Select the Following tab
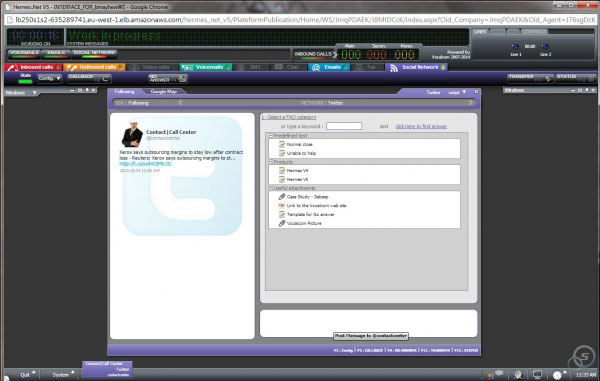 click(124, 91)
